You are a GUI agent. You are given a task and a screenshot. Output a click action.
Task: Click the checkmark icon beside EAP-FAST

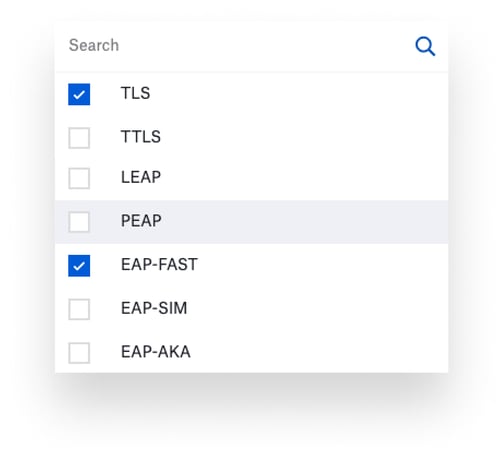(x=79, y=266)
